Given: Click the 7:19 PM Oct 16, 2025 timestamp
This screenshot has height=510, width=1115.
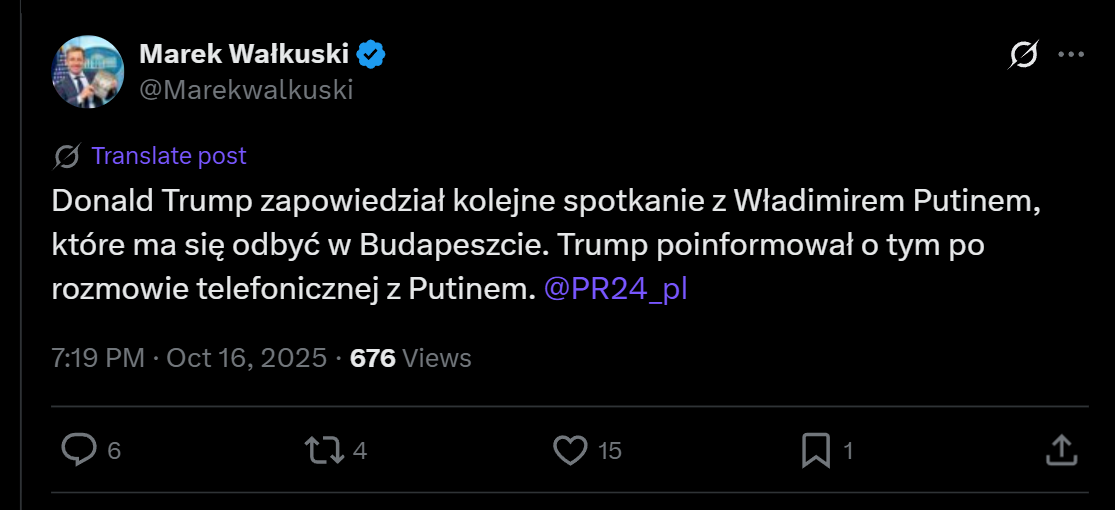Looking at the screenshot, I should pyautogui.click(x=189, y=358).
